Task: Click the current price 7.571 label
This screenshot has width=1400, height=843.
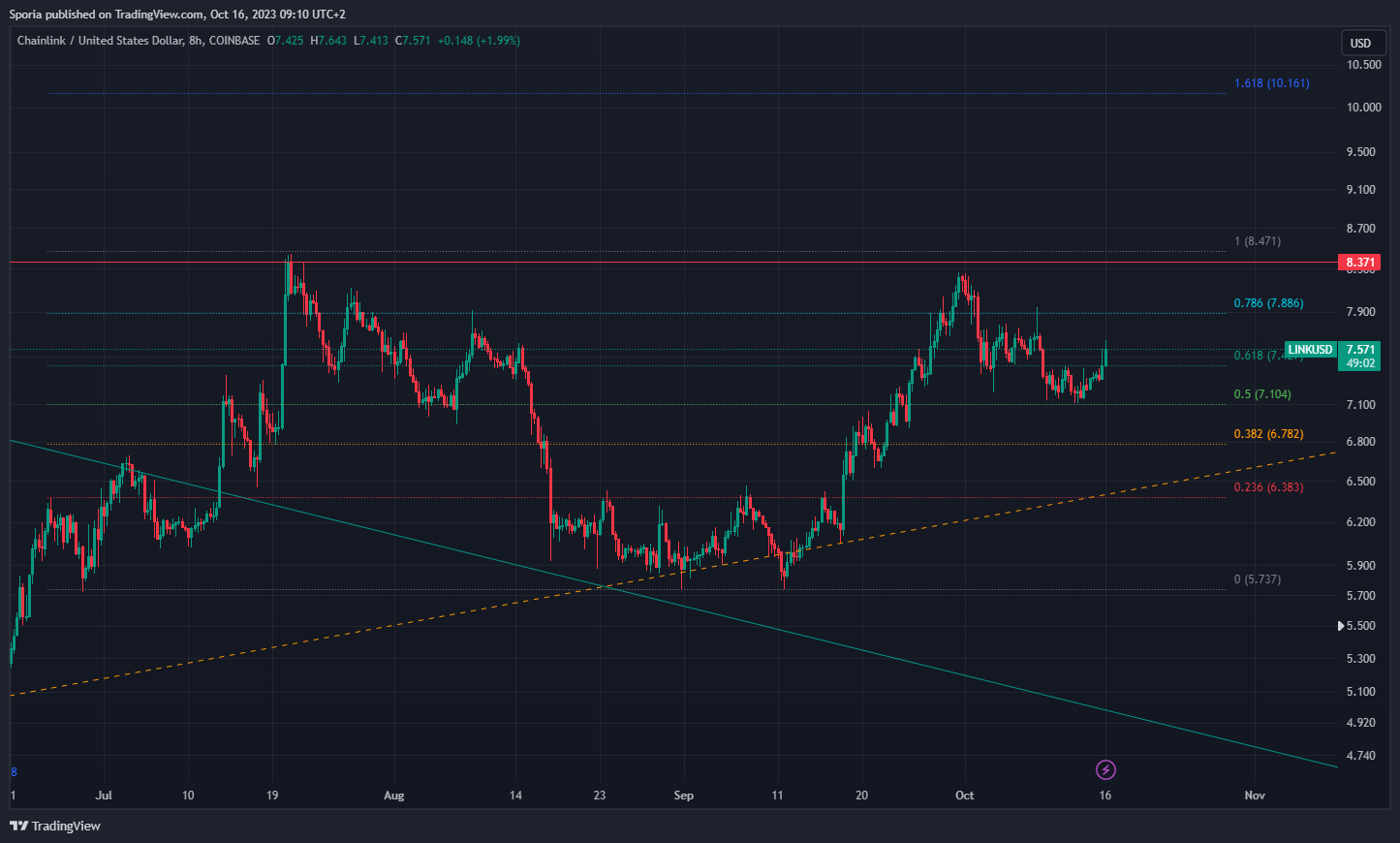Action: (1361, 350)
